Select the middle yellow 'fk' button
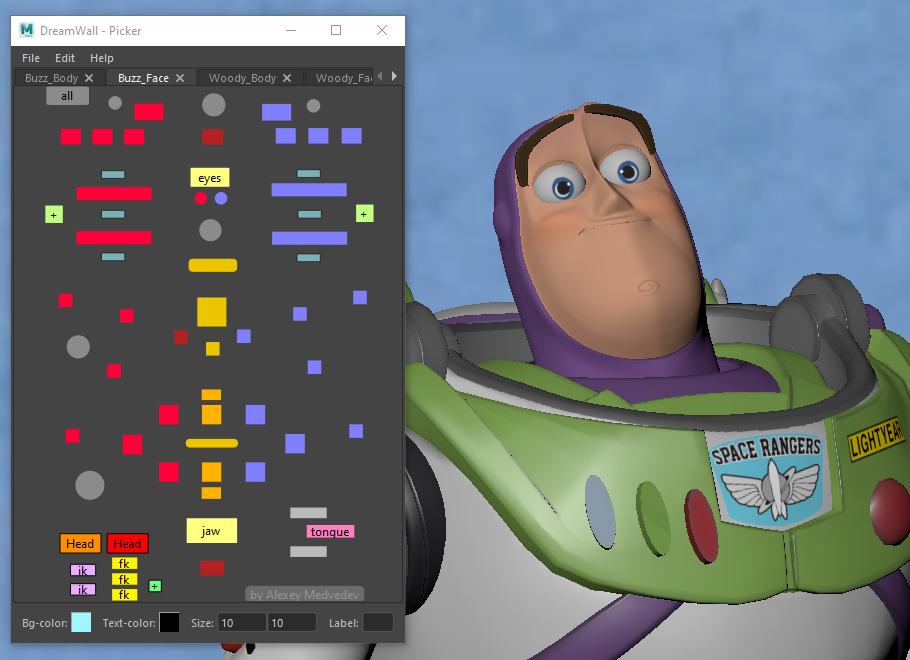 [124, 579]
